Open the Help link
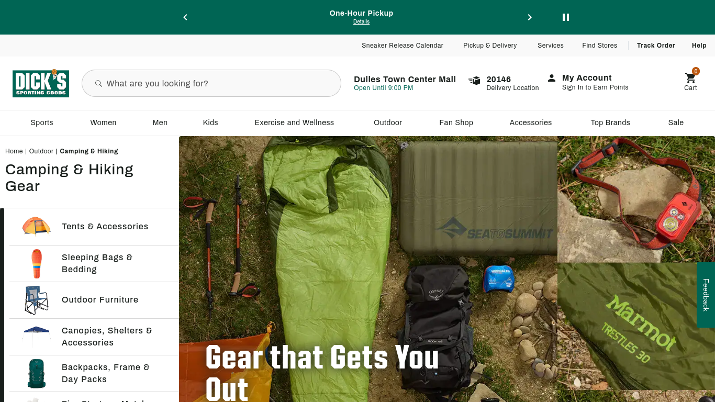 (699, 46)
